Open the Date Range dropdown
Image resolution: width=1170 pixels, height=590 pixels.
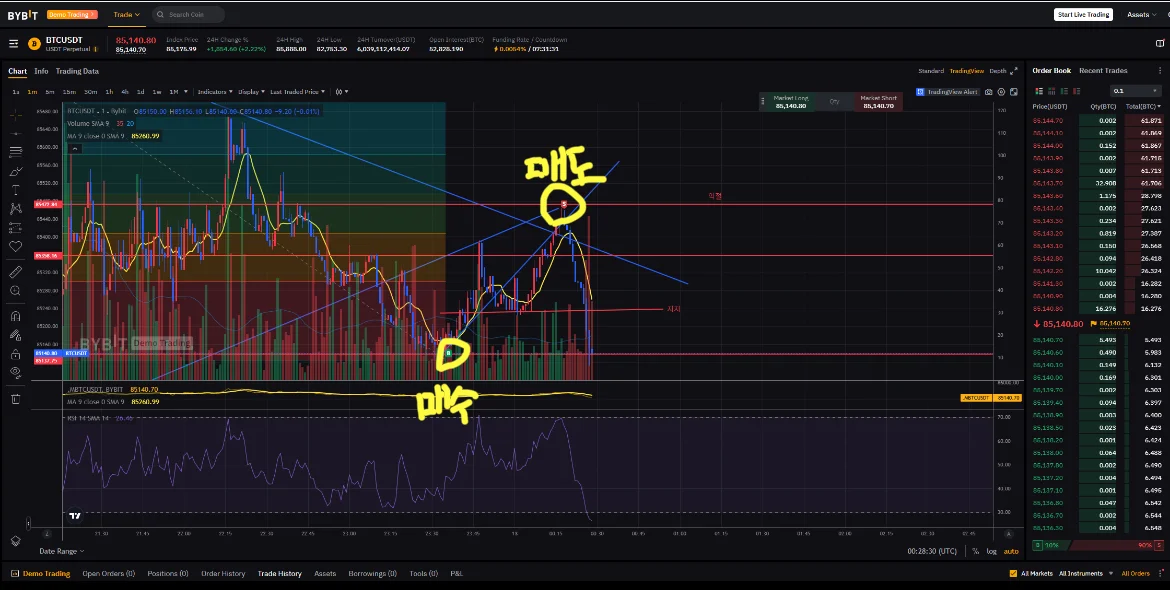(x=62, y=551)
